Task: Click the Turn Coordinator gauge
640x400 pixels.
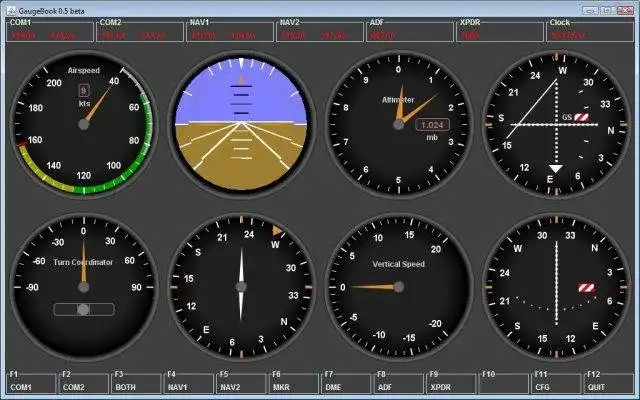Action: click(84, 287)
